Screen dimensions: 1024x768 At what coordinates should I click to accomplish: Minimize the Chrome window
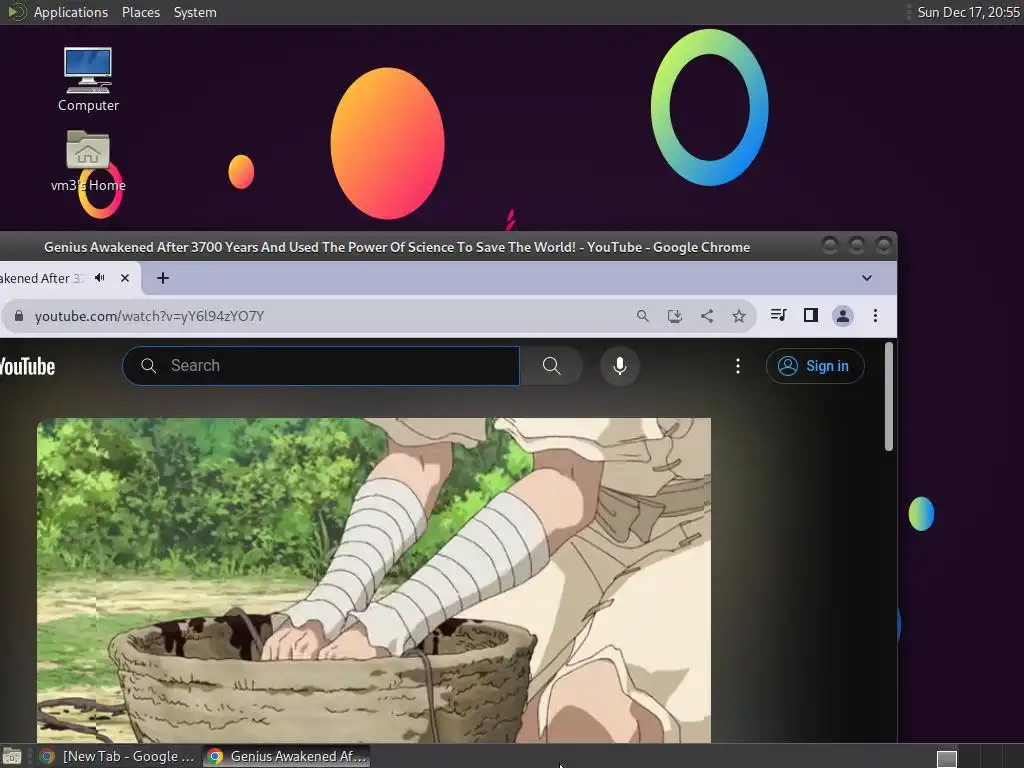[829, 246]
